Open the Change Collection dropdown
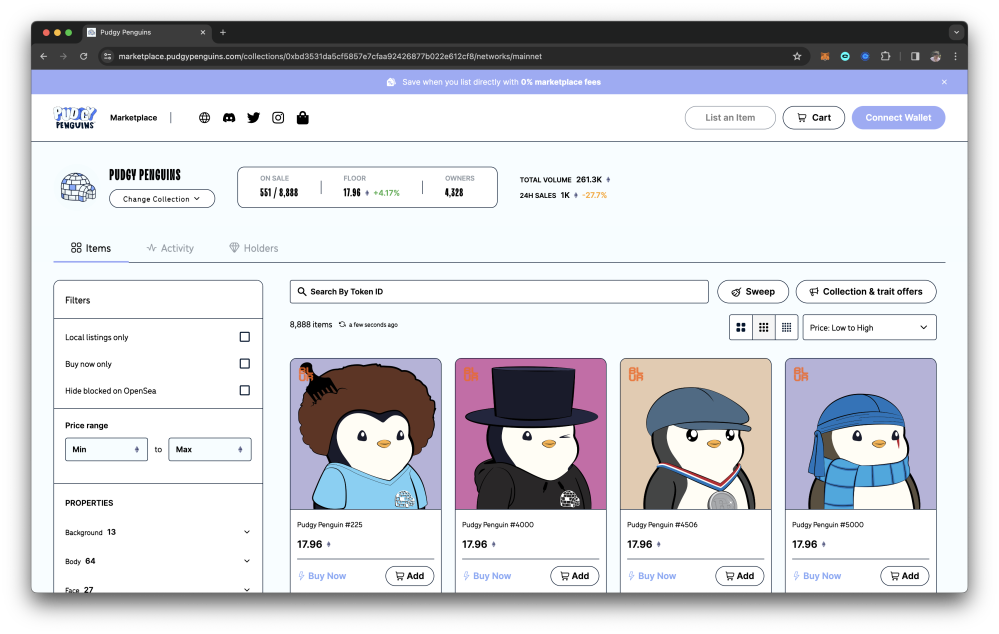Viewport: 999px width, 634px height. click(x=162, y=199)
